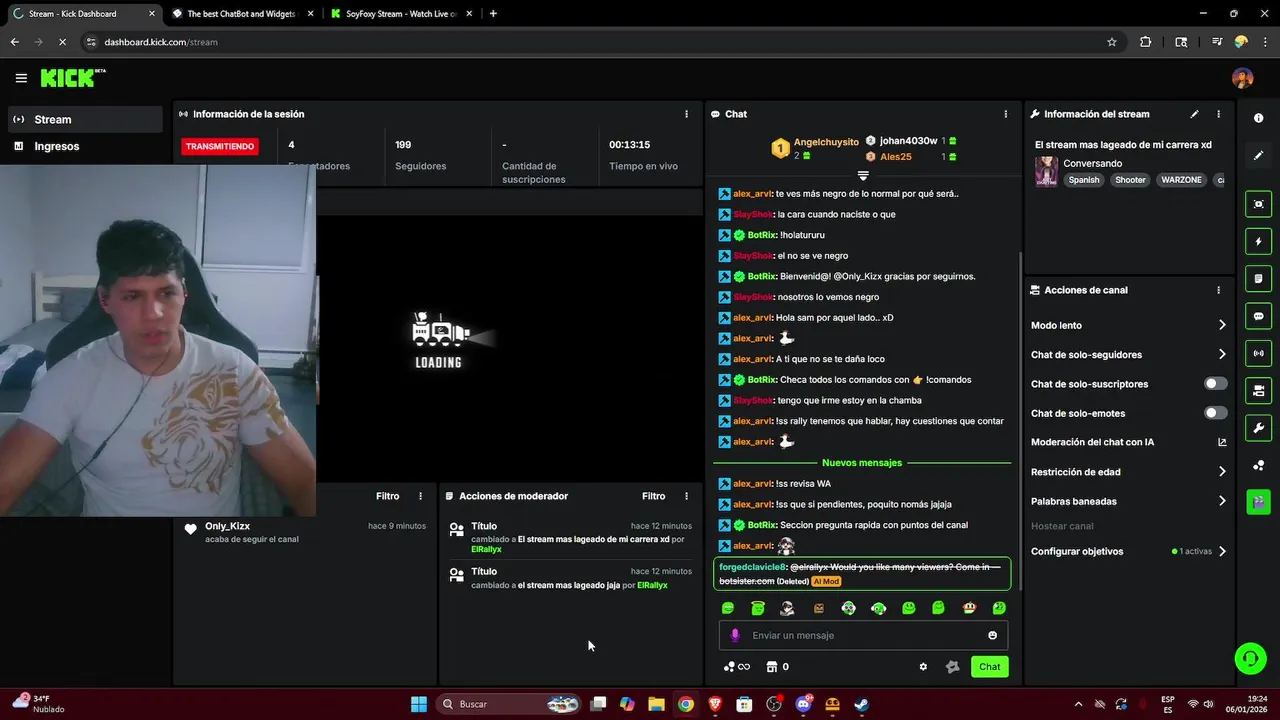This screenshot has height=720, width=1280.
Task: Open the info icon in right sidebar
Action: point(1258,118)
